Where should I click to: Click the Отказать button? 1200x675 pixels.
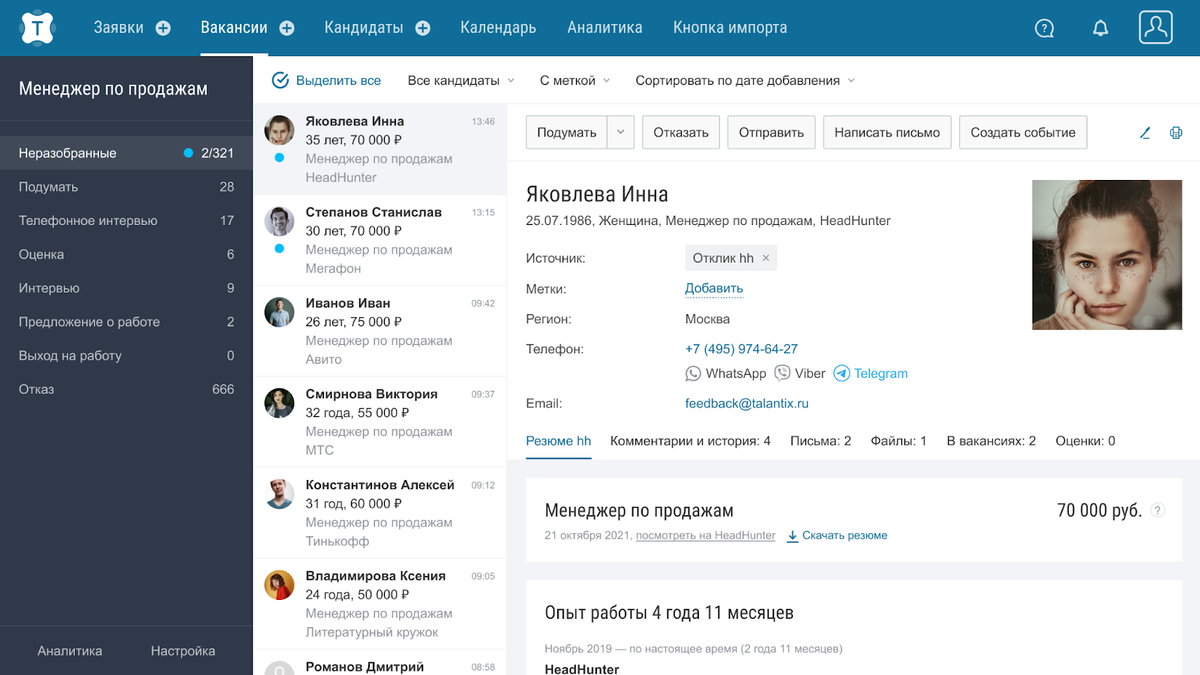pyautogui.click(x=680, y=131)
